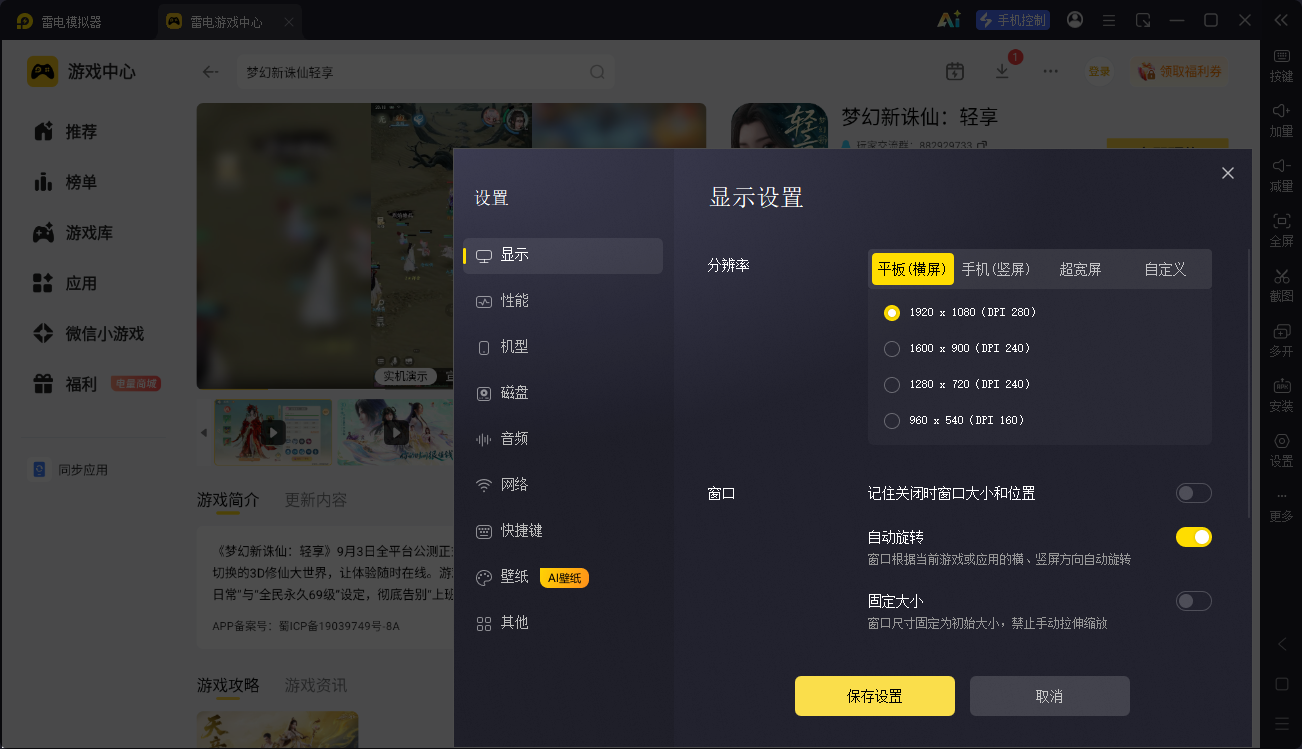Open the 安装 APK install tool

point(1281,394)
